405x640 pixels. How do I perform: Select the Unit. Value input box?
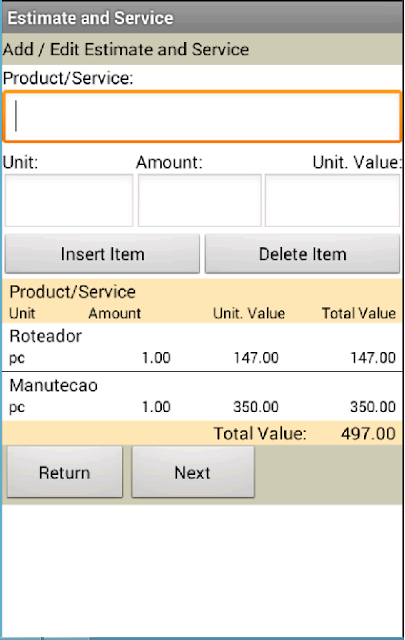pos(332,200)
